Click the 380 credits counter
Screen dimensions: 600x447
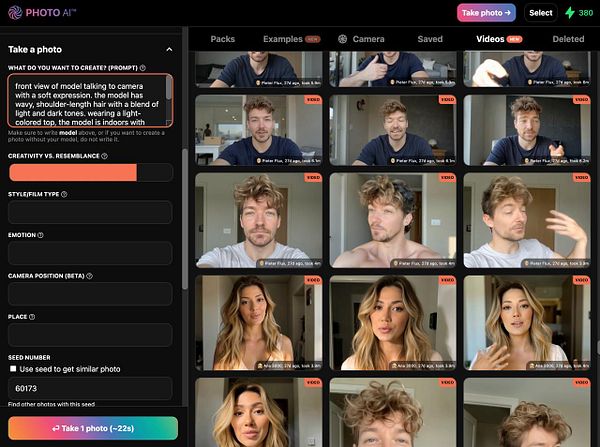point(585,13)
